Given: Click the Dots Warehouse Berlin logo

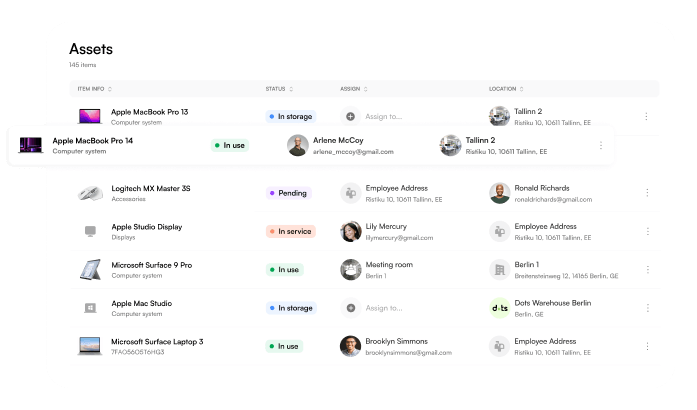Looking at the screenshot, I should click(500, 308).
